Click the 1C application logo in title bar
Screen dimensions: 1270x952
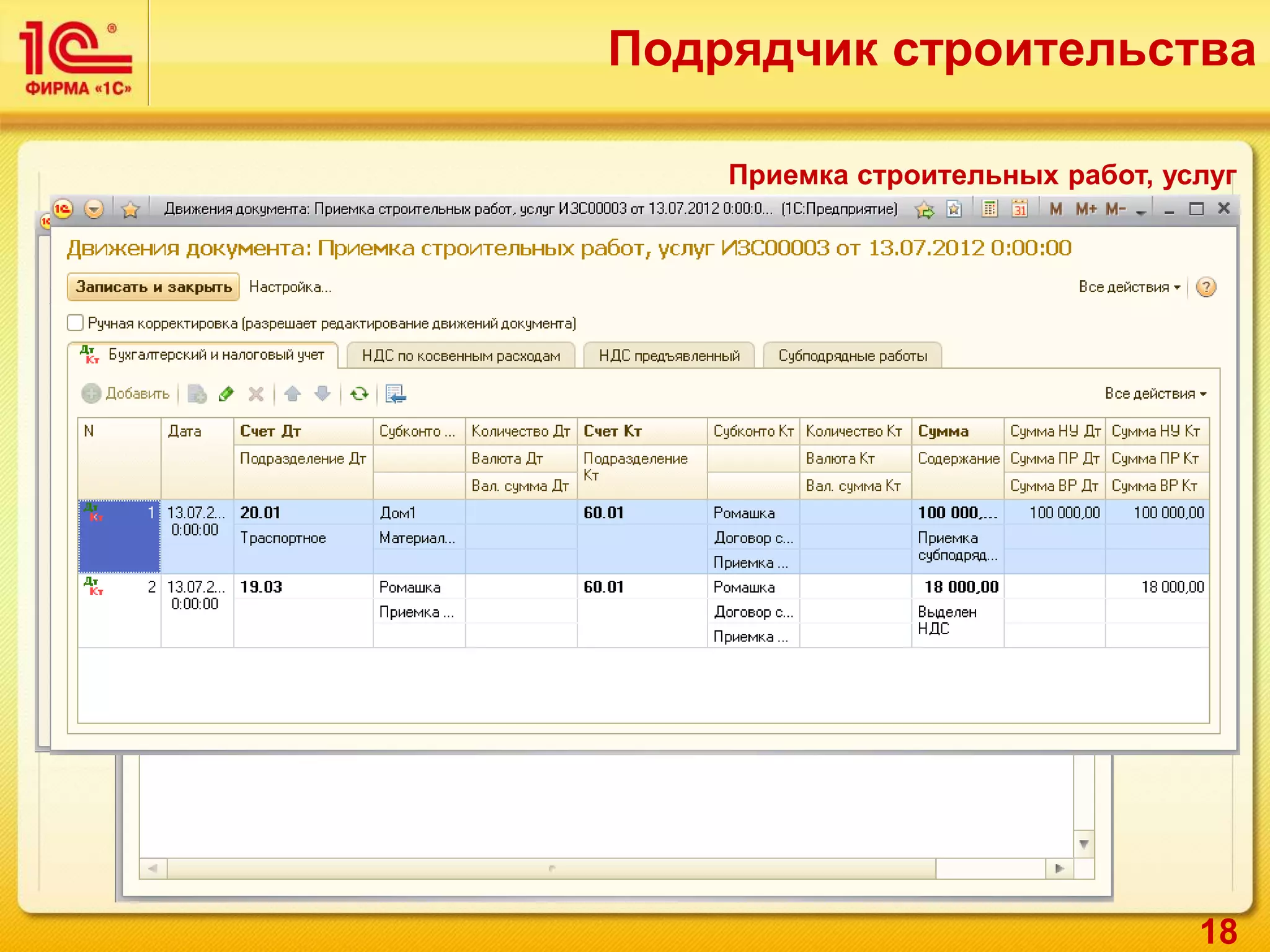pyautogui.click(x=63, y=209)
